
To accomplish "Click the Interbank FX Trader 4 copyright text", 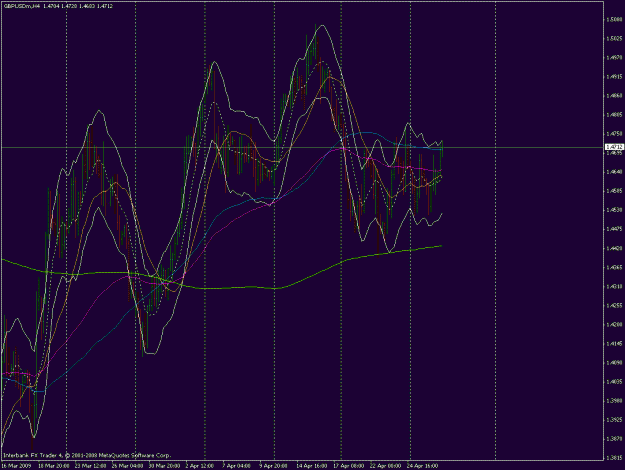I will pyautogui.click(x=87, y=455).
